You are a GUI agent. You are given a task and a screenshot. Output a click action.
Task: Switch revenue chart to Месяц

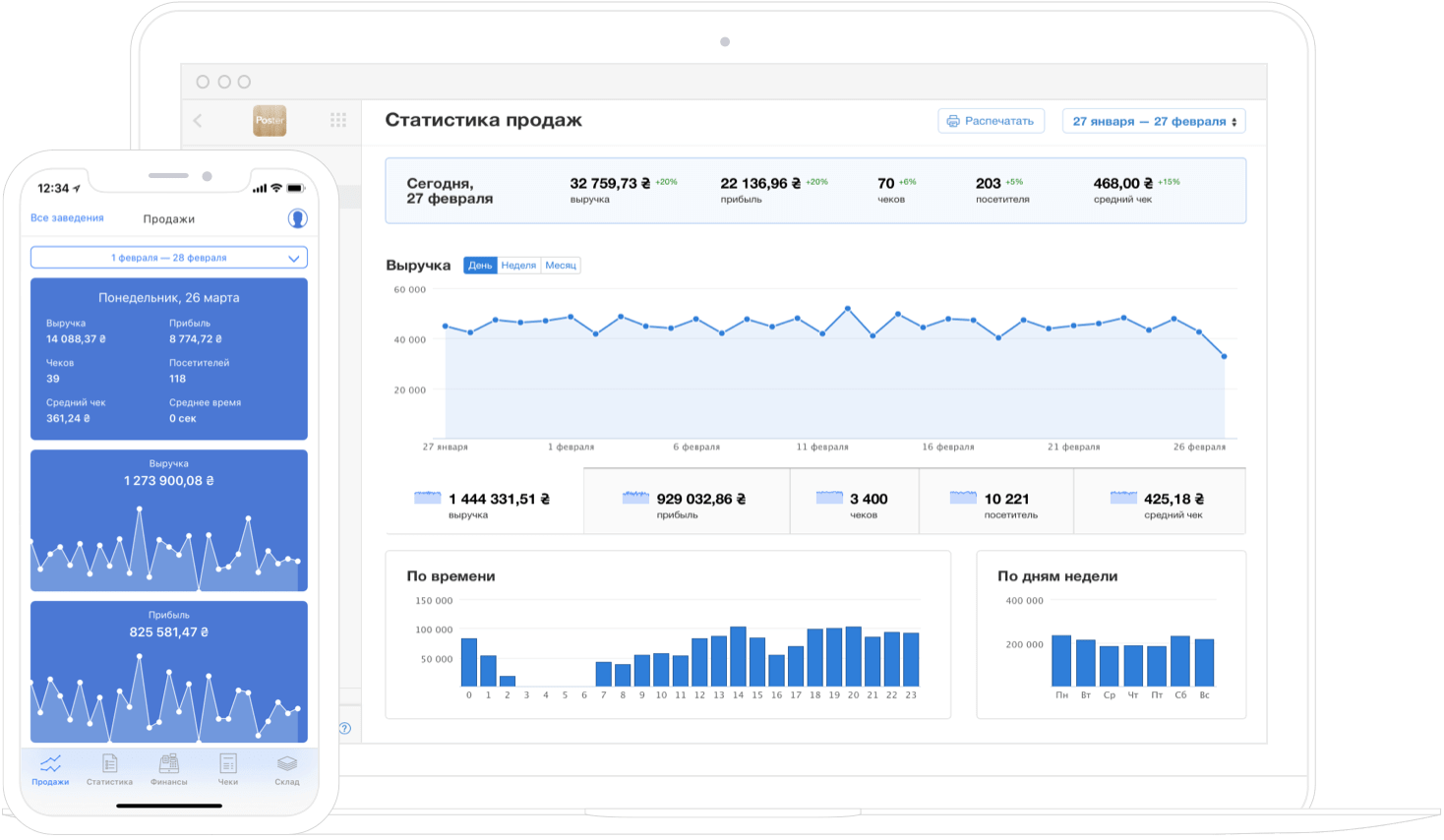point(561,266)
